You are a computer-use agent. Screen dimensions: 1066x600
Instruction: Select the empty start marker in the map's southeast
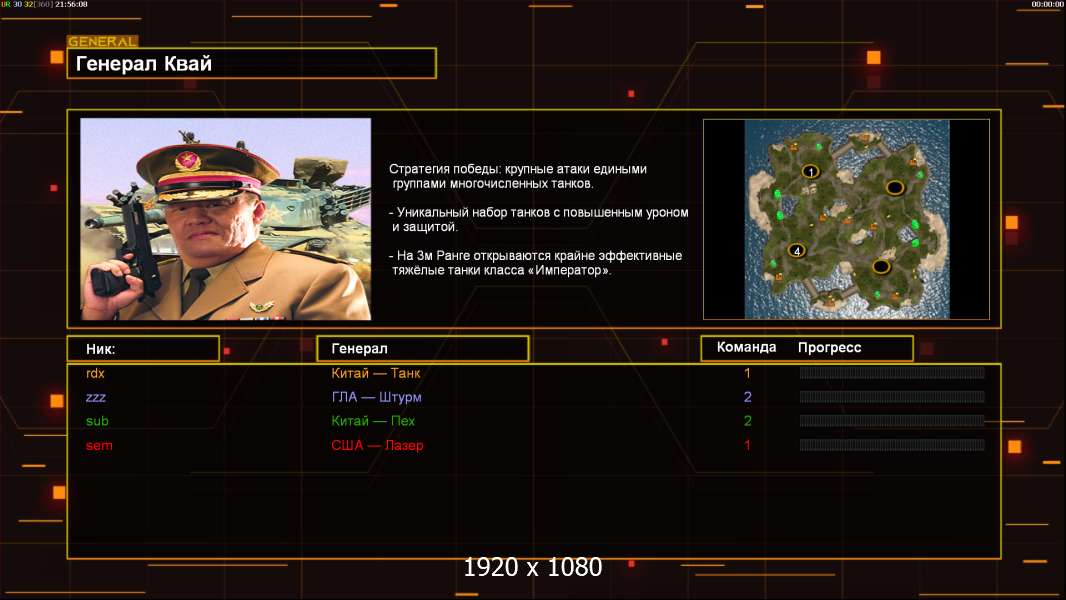(881, 266)
